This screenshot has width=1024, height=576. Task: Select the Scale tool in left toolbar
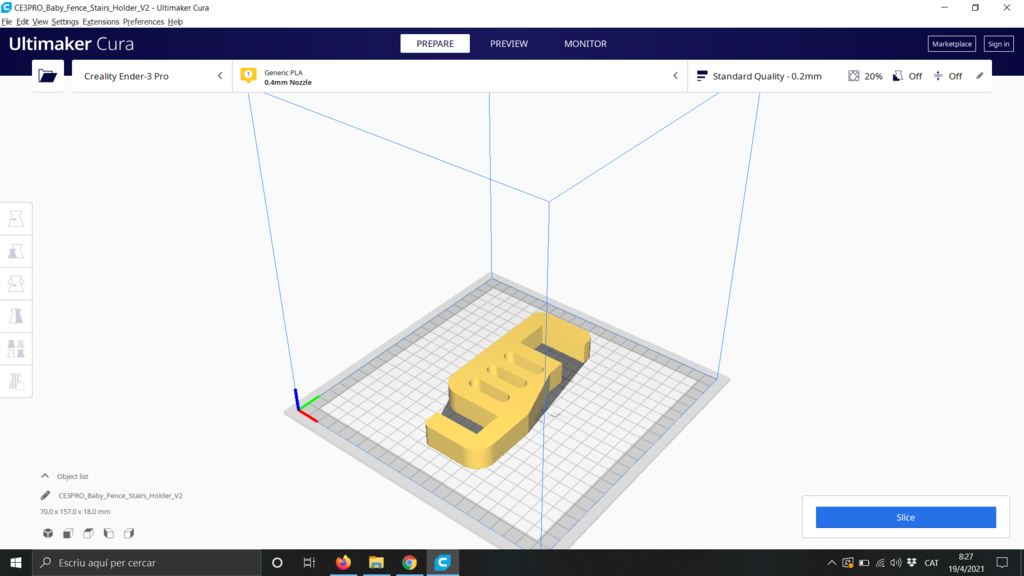point(16,251)
